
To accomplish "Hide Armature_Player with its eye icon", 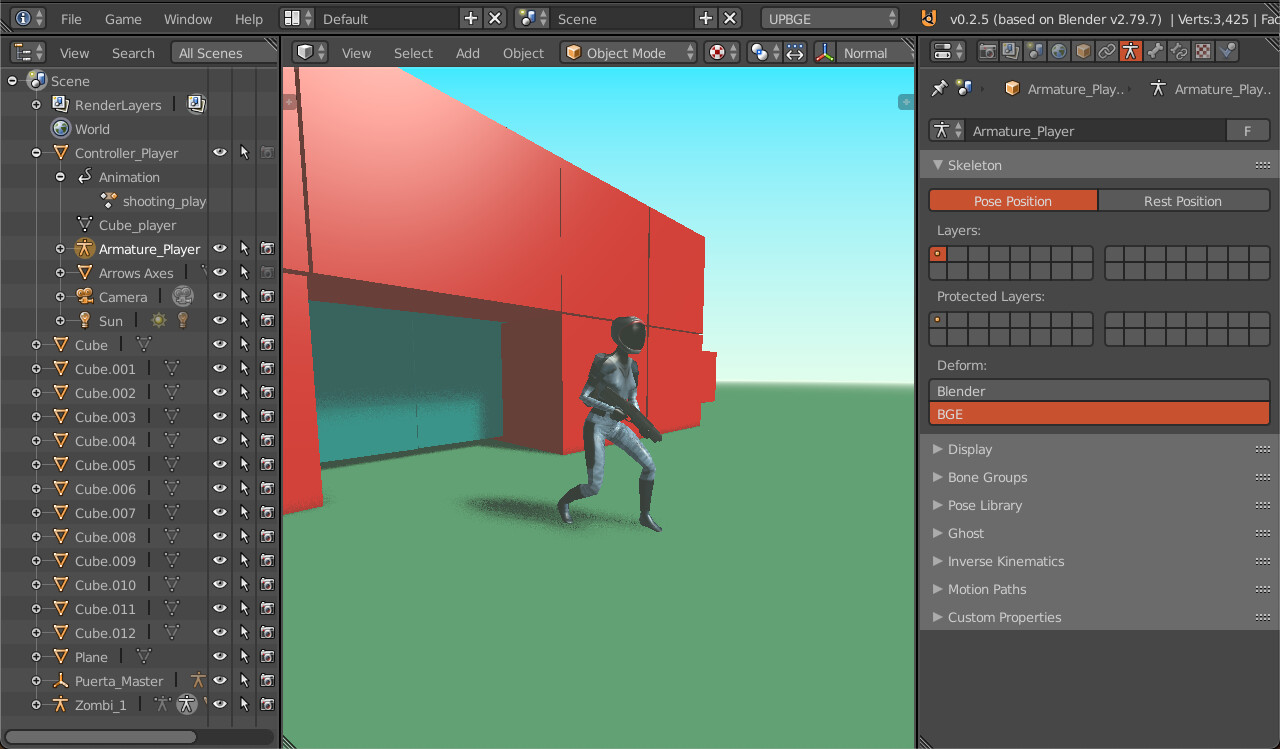I will [x=220, y=248].
